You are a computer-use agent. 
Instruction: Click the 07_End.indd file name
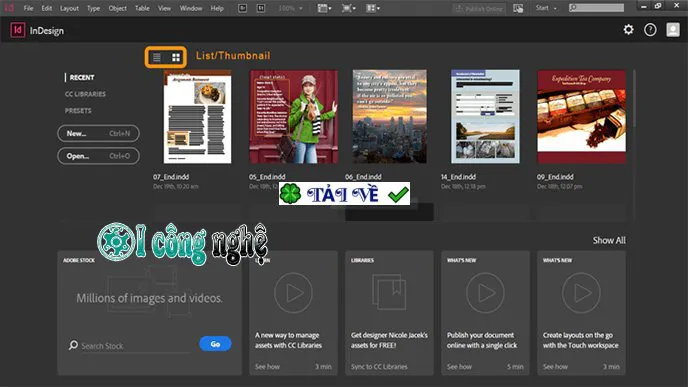[x=171, y=177]
